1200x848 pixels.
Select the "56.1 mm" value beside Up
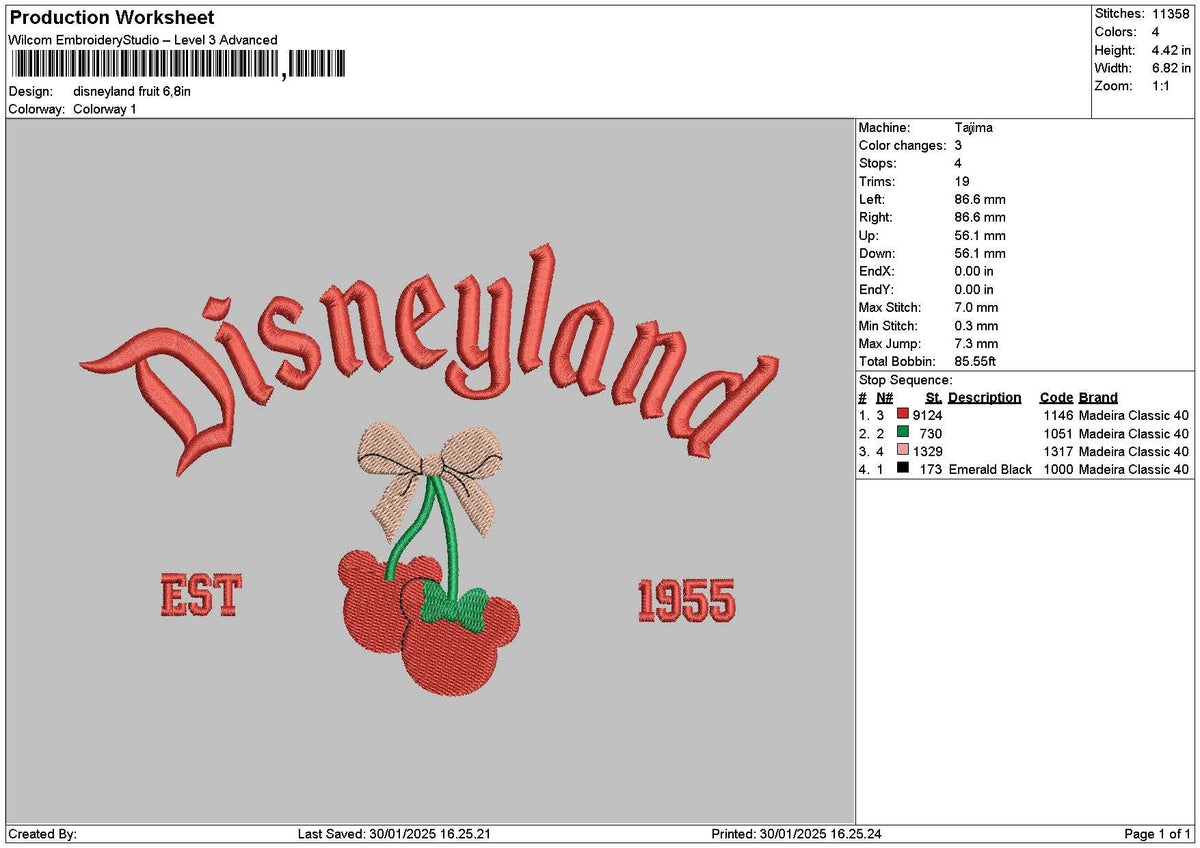coord(980,236)
